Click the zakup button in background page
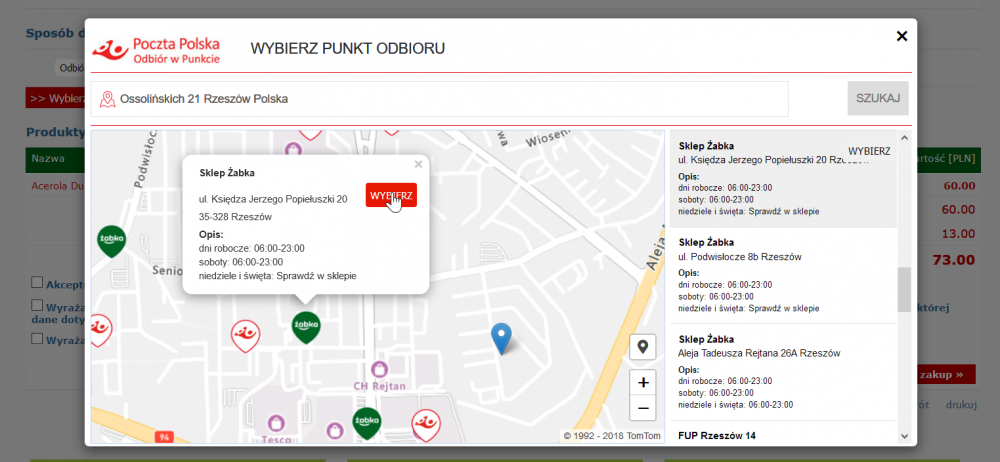 (x=946, y=375)
